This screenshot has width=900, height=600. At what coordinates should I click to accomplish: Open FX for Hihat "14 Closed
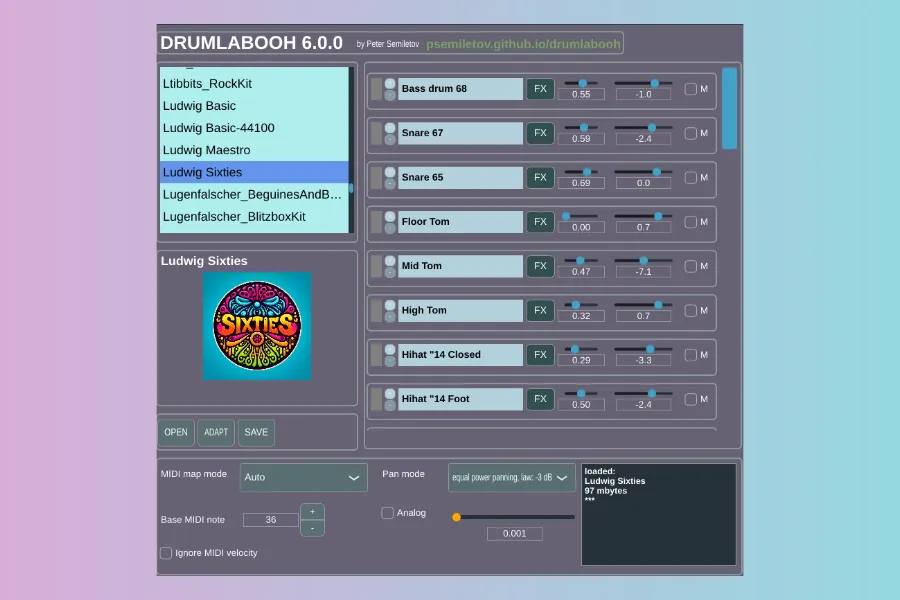pyautogui.click(x=540, y=355)
